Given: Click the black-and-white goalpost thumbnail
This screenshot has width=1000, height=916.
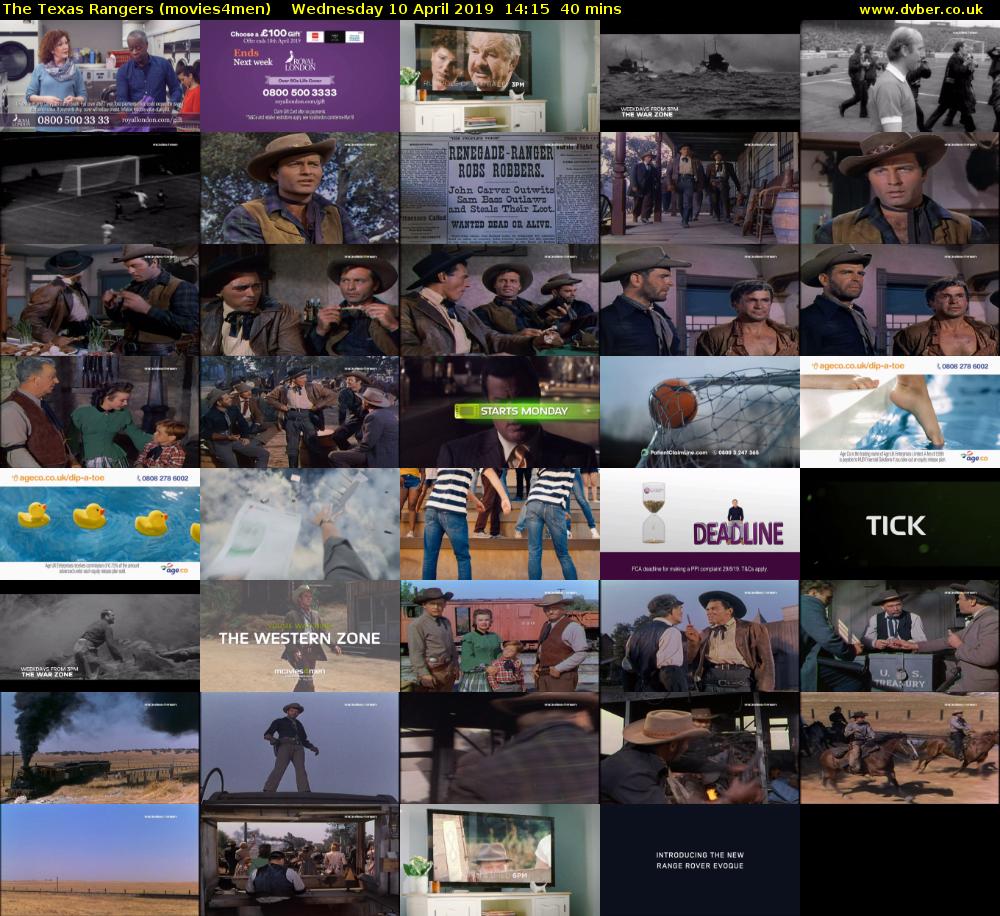Looking at the screenshot, I should point(100,188).
